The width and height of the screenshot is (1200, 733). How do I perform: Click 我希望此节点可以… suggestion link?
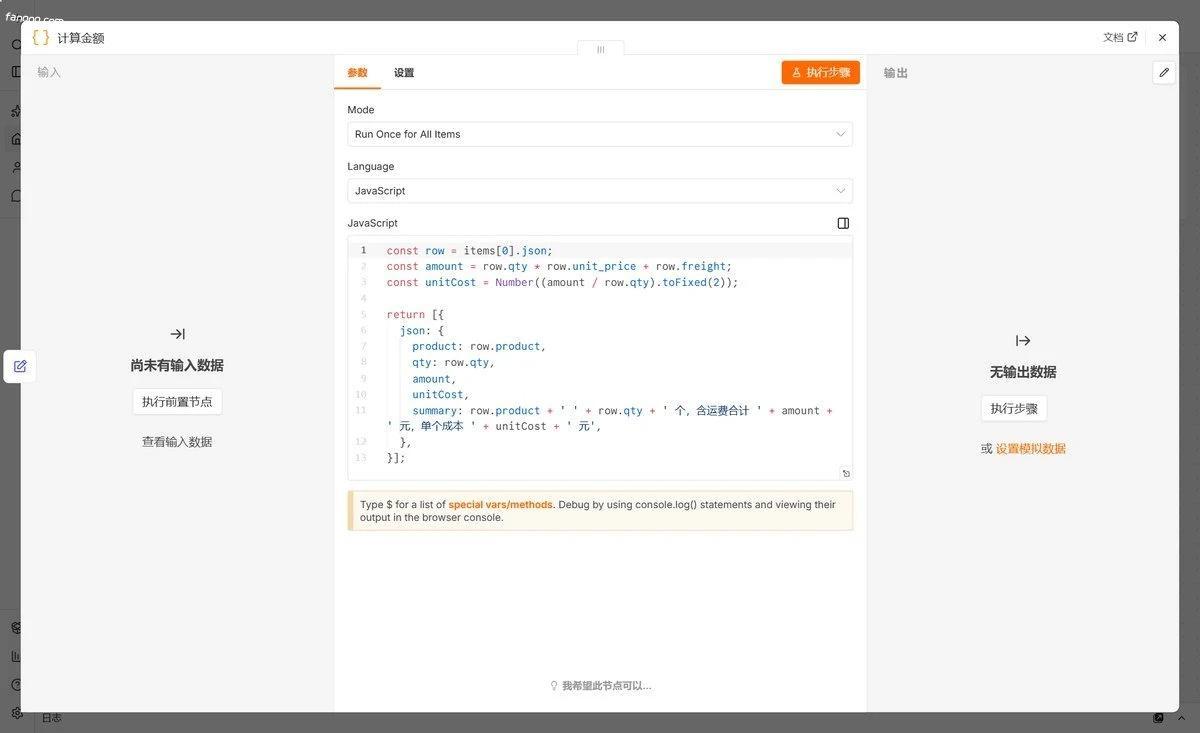tap(600, 686)
